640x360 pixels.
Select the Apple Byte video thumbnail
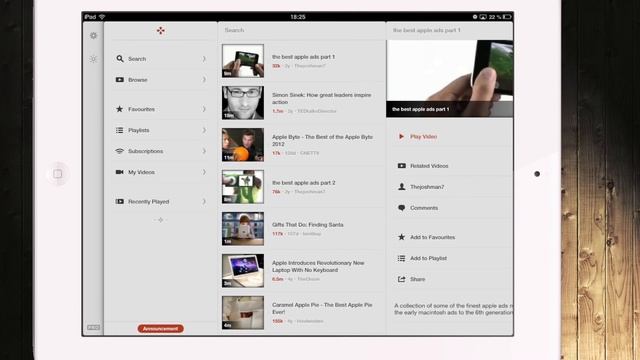(x=243, y=145)
